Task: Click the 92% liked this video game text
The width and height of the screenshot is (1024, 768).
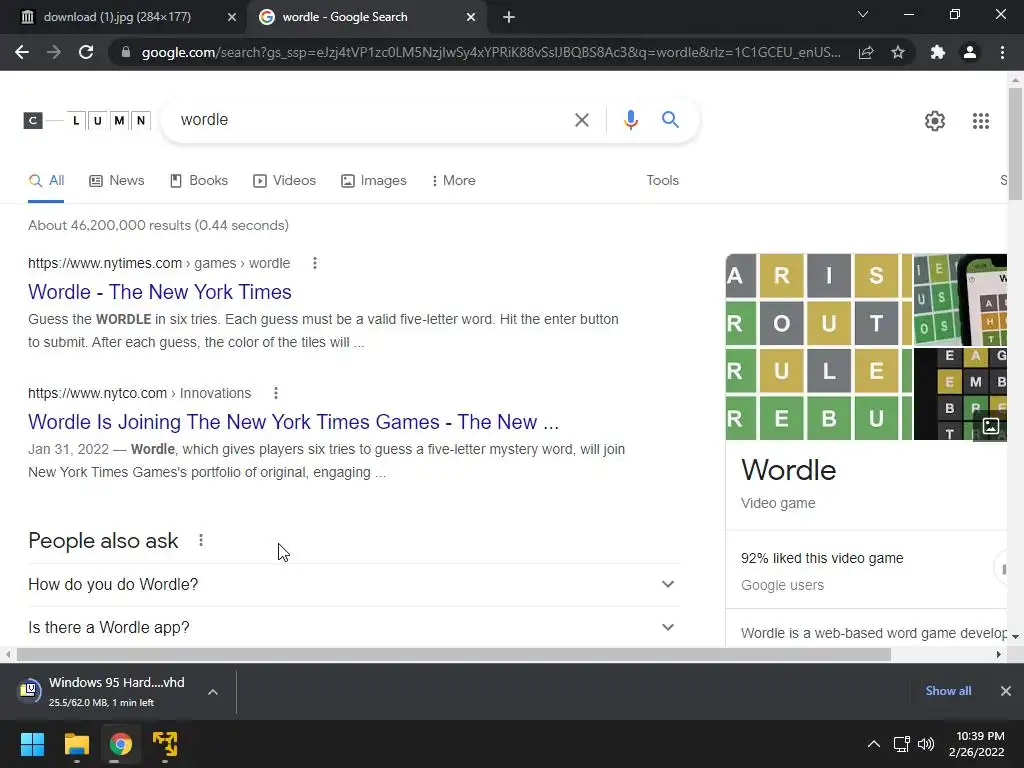Action: click(x=822, y=558)
